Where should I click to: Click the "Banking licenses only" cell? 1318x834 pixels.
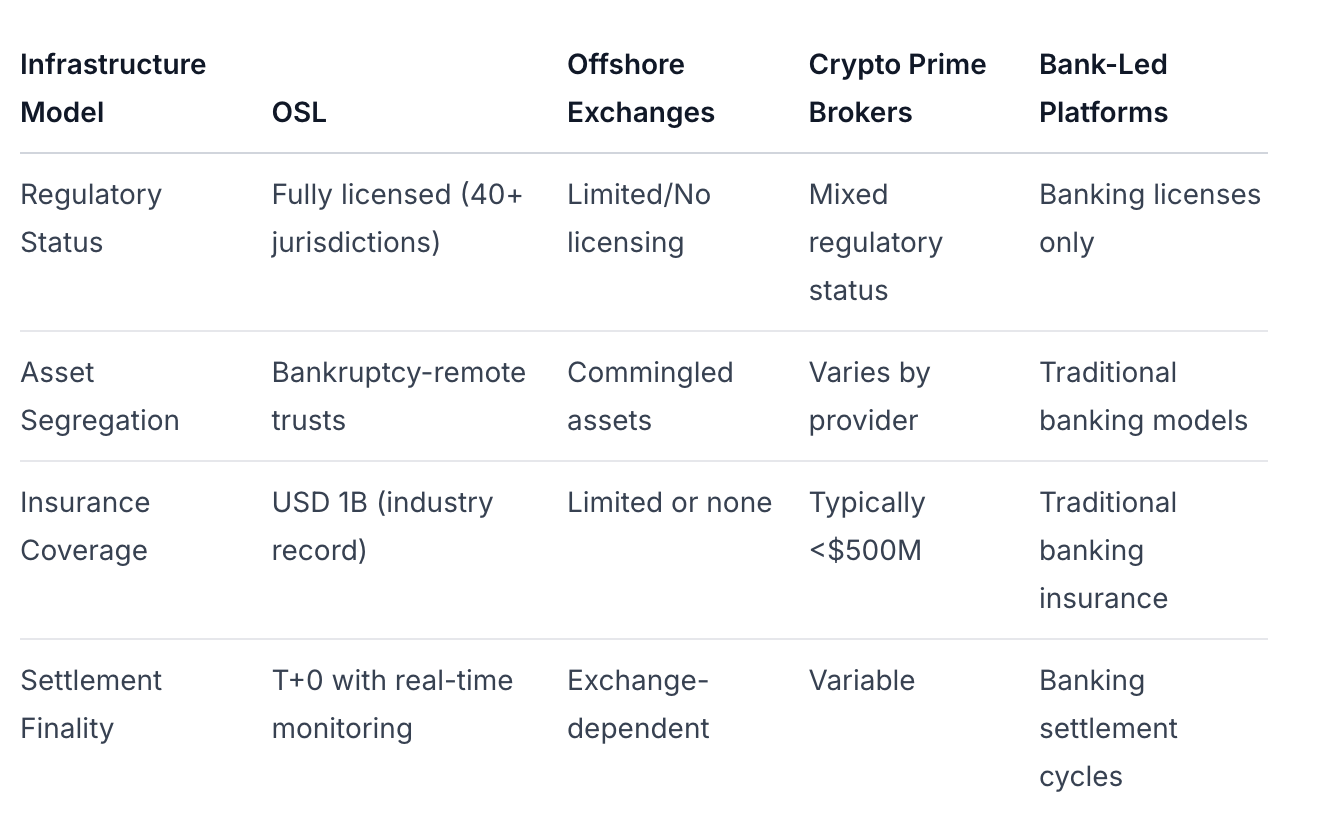point(1149,218)
